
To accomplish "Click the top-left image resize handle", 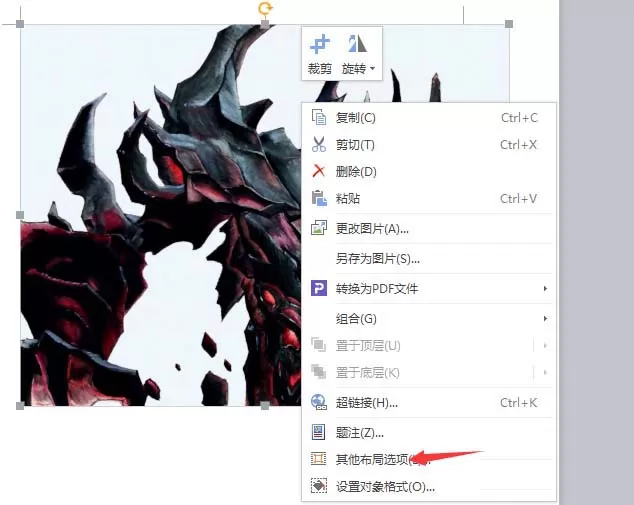I will click(20, 24).
